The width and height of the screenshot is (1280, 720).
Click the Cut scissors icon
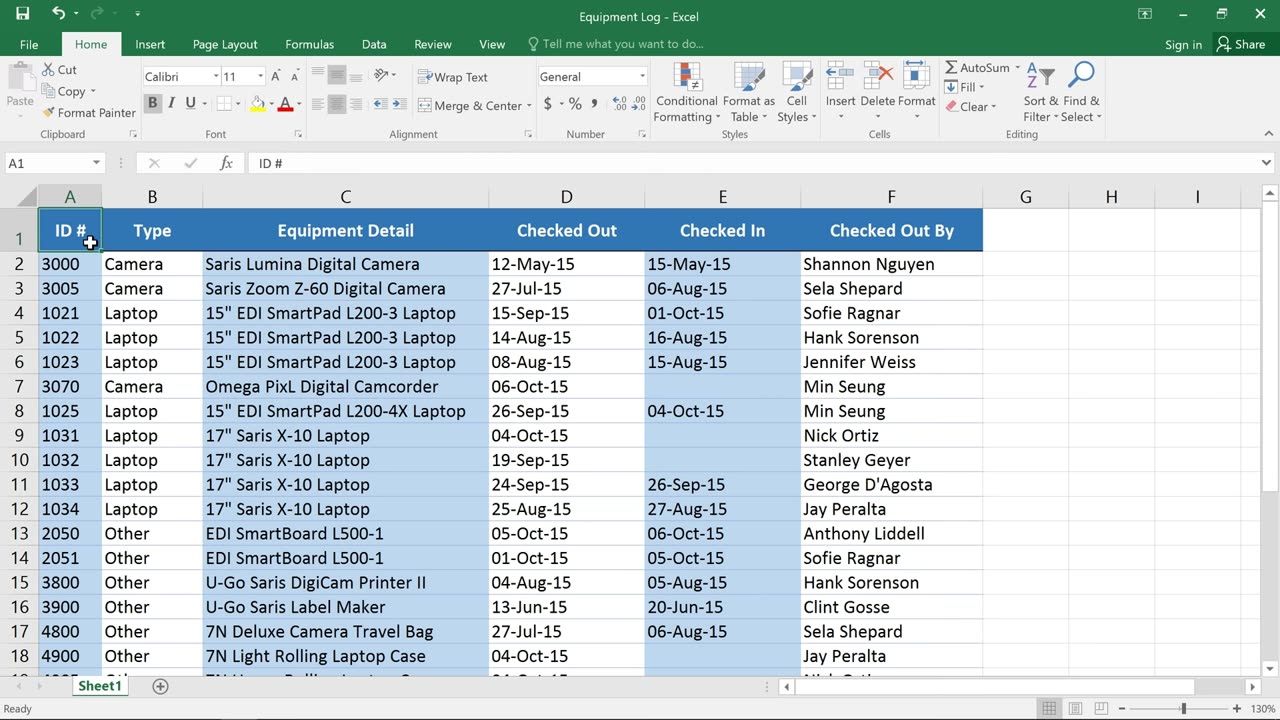48,70
